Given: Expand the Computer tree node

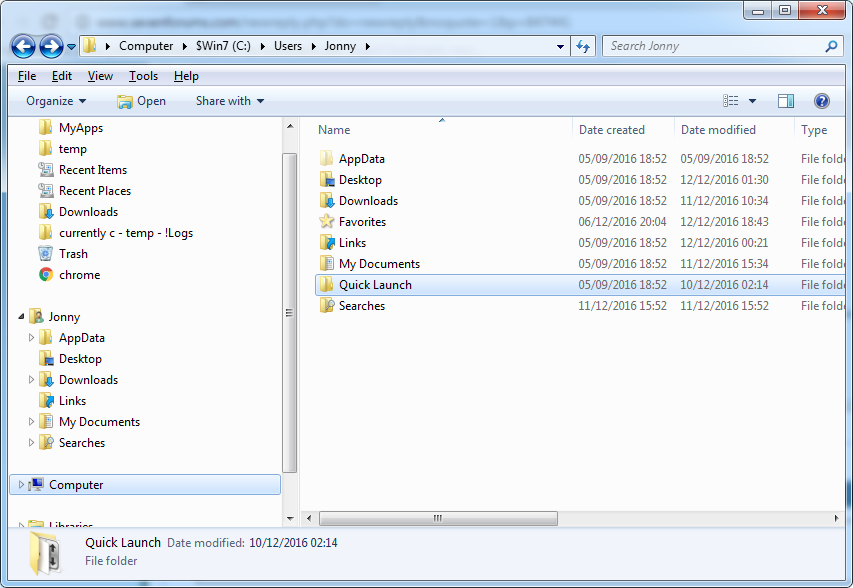Looking at the screenshot, I should [x=21, y=484].
